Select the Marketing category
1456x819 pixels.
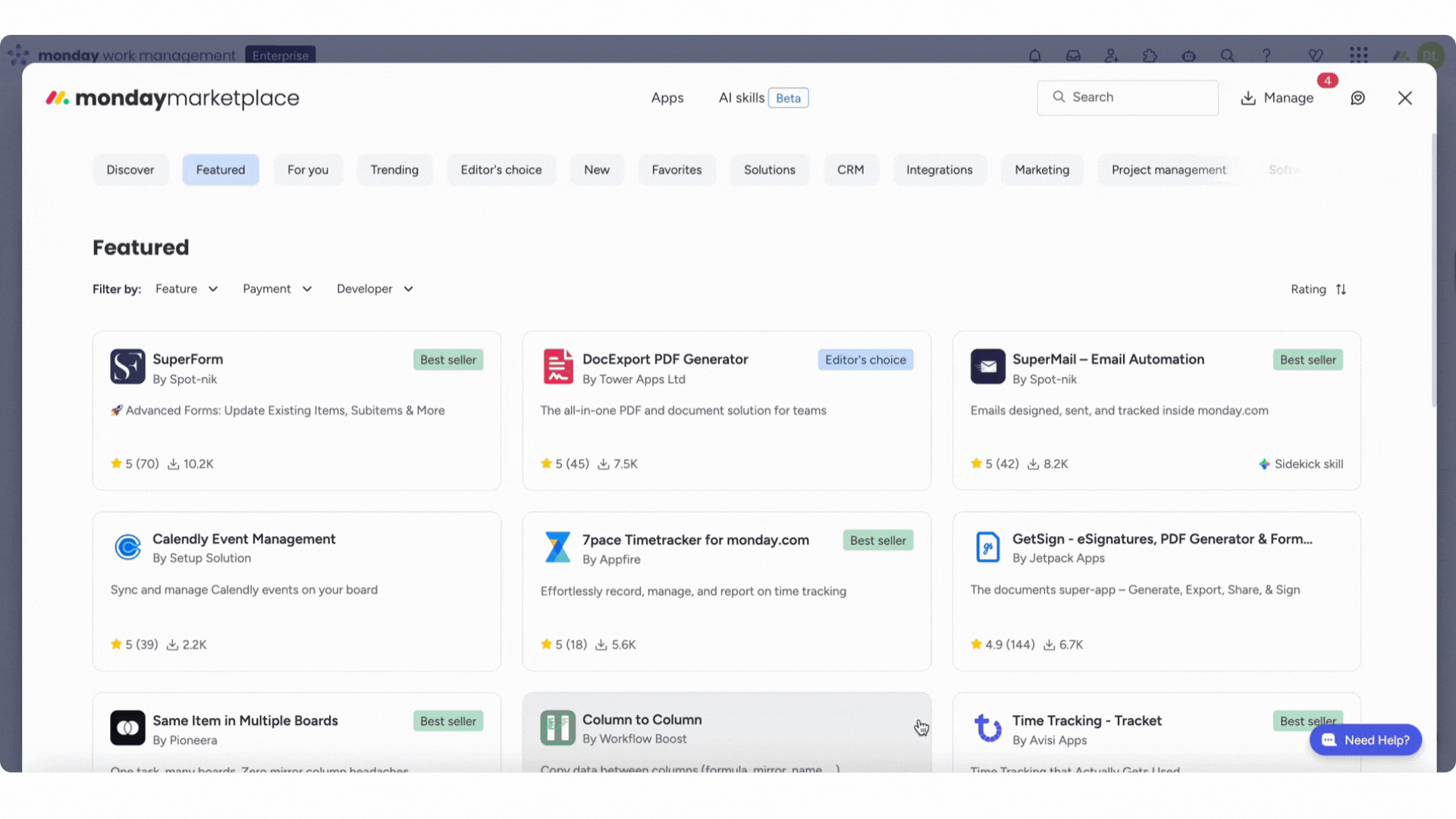click(x=1043, y=170)
